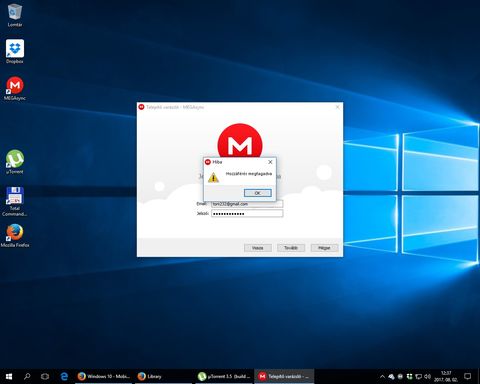Open Task View on the taskbar

[45, 376]
